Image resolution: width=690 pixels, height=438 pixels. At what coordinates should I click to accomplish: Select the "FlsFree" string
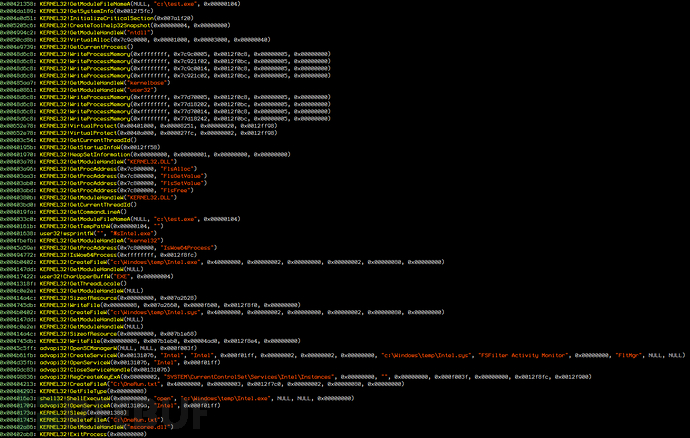(177, 191)
